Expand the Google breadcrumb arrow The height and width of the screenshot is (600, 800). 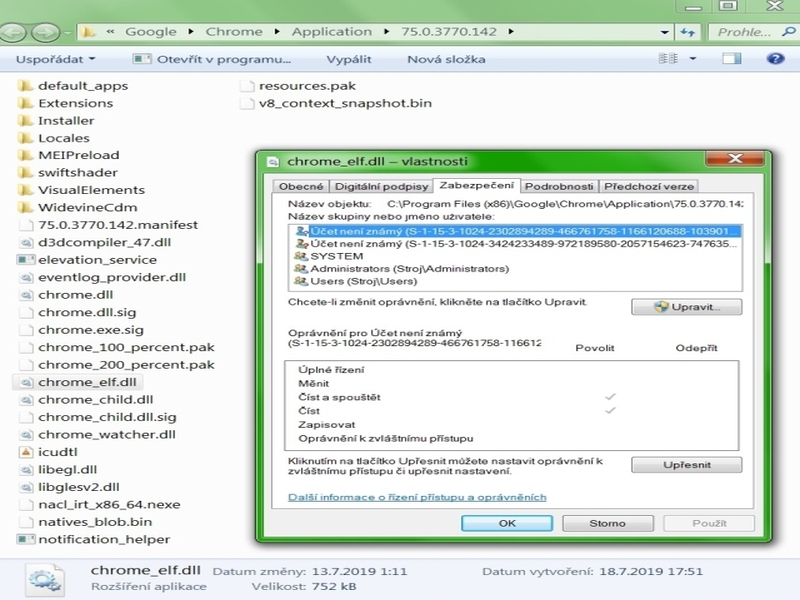[x=191, y=32]
